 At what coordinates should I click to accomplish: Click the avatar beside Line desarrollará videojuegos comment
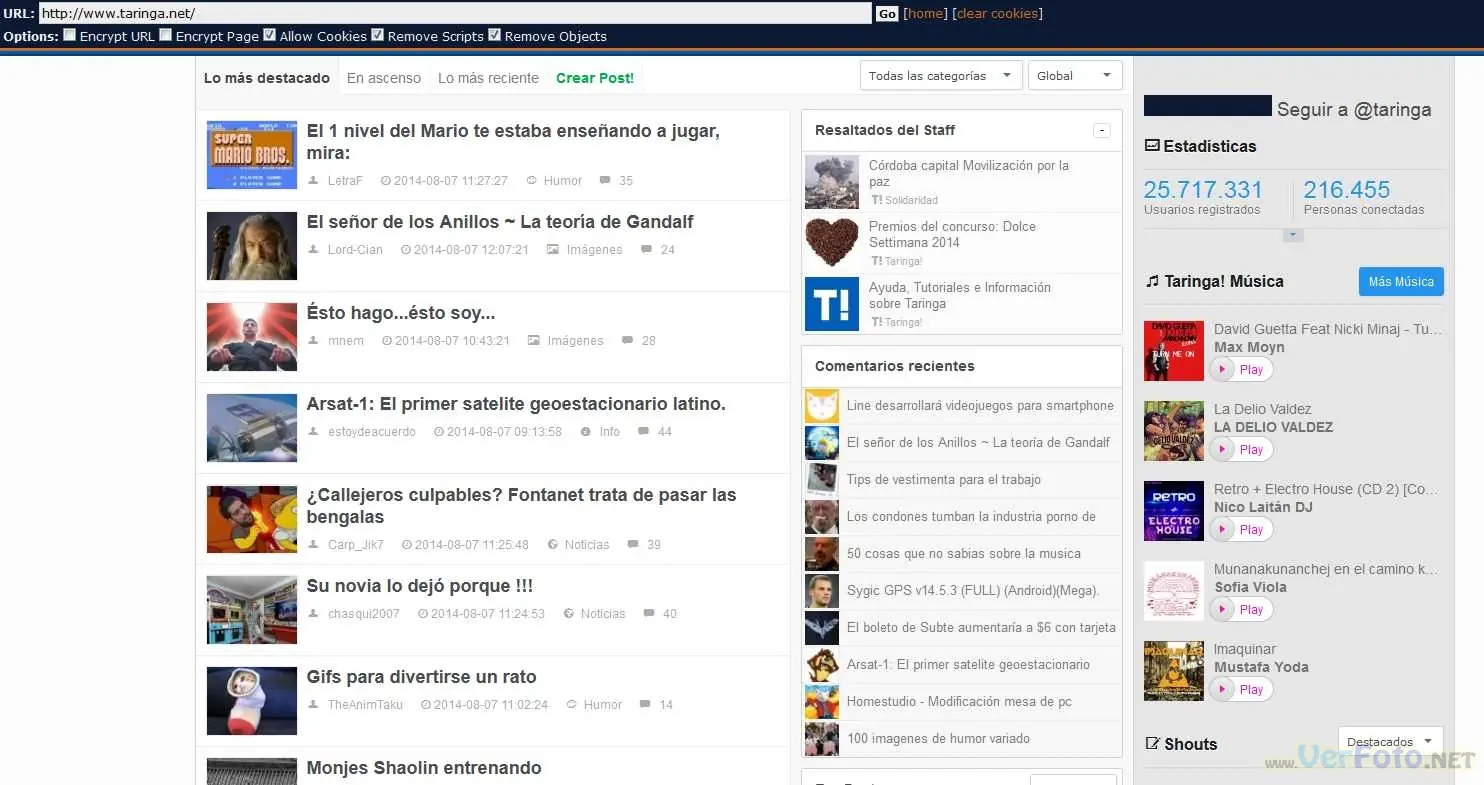tap(822, 406)
